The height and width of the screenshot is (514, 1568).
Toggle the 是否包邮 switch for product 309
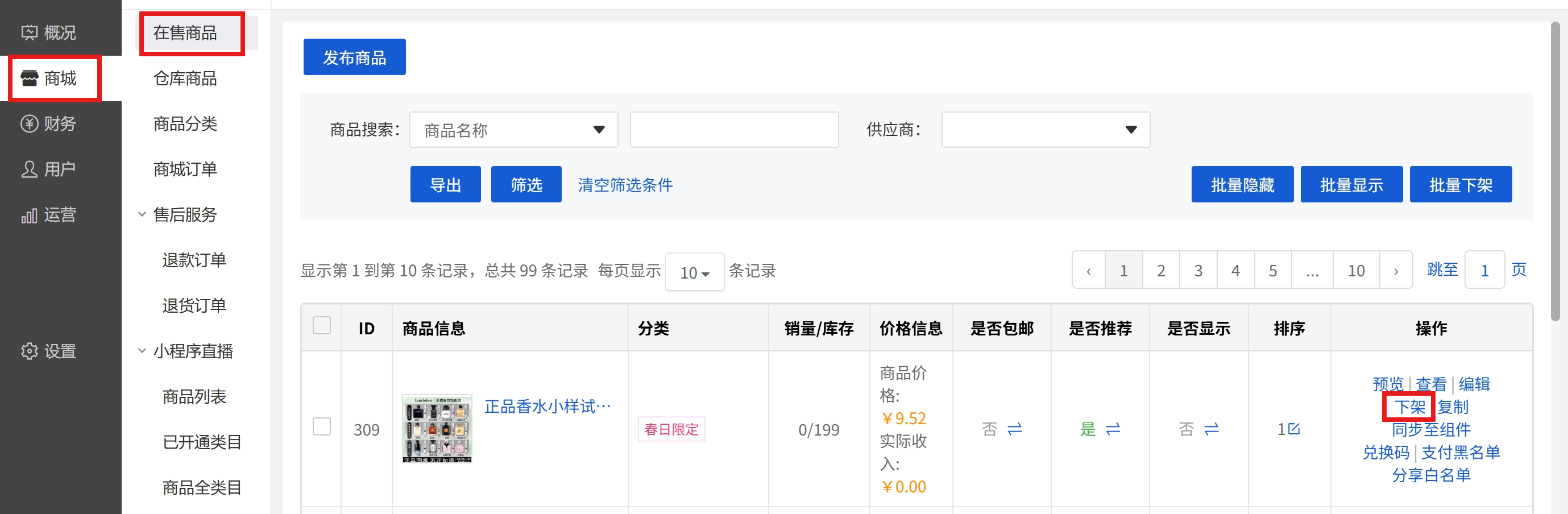[x=1014, y=429]
